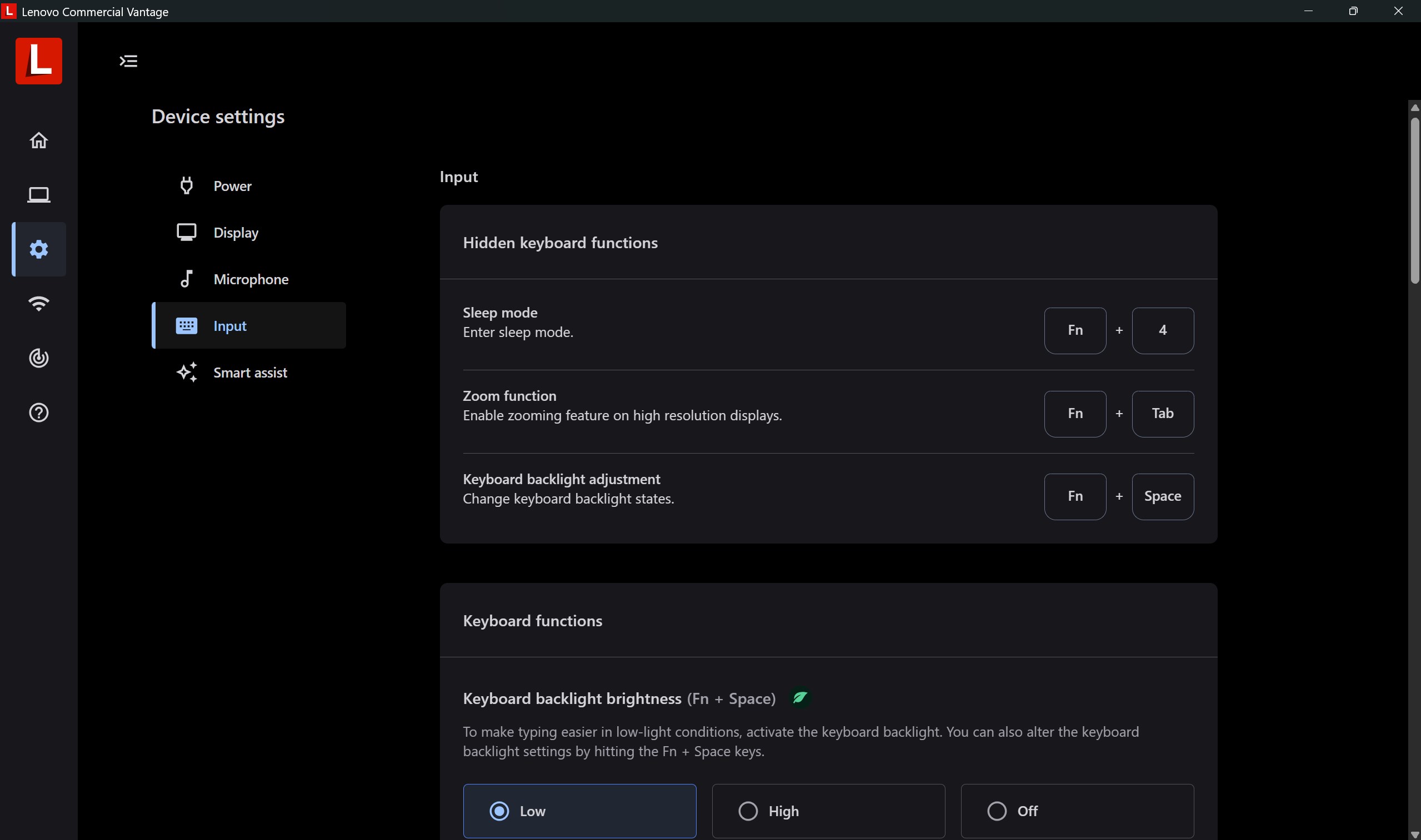
Task: Open the Power settings tab
Action: 232,185
